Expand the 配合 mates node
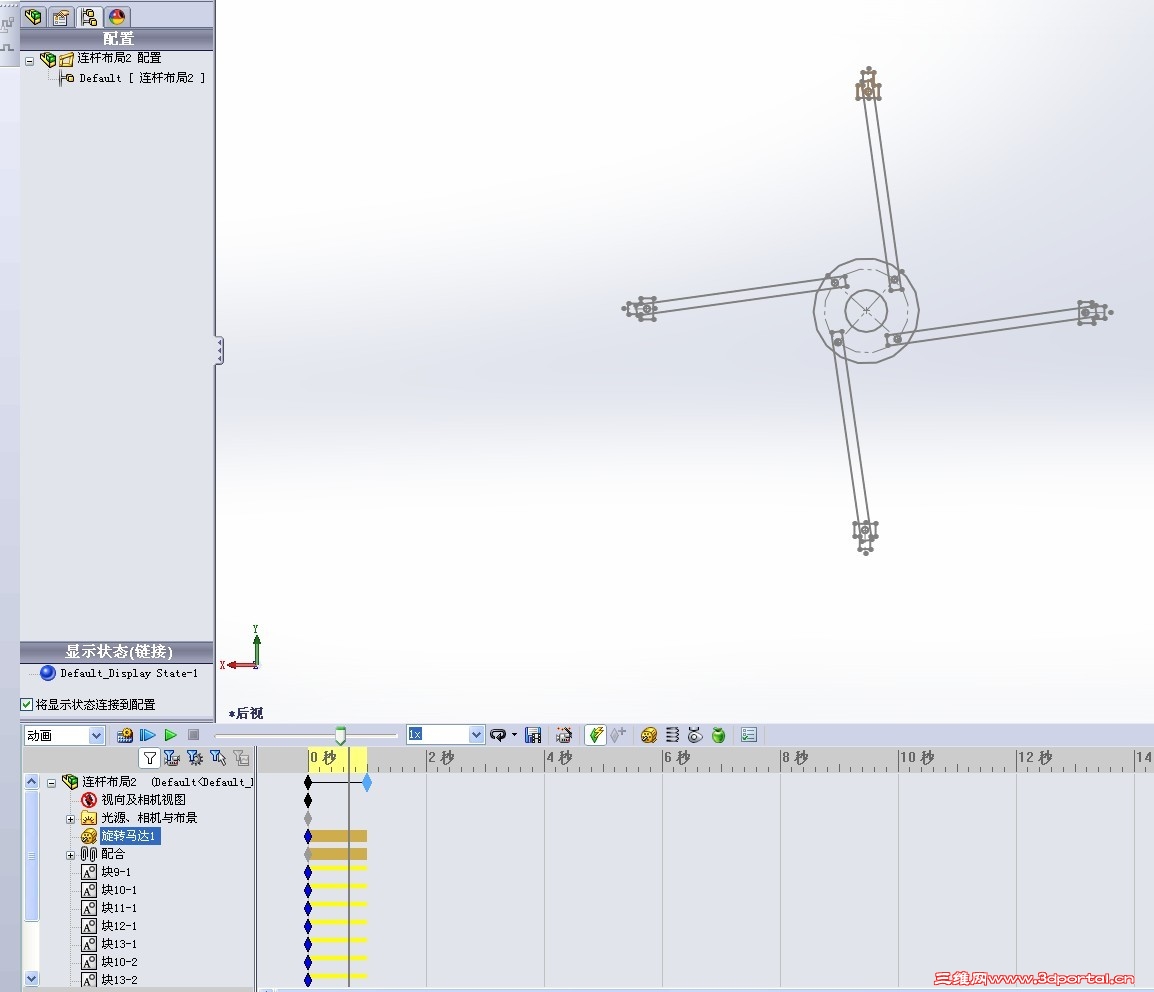Viewport: 1154px width, 992px height. pyautogui.click(x=71, y=855)
